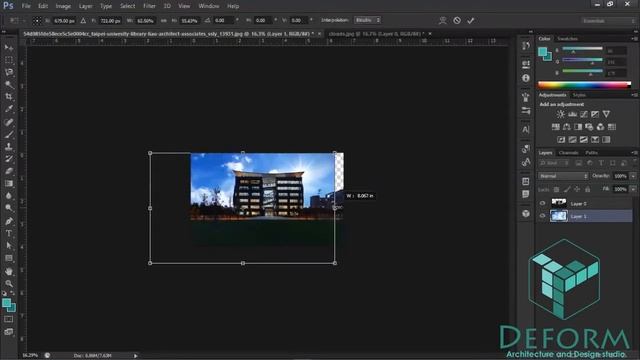Select the Dodge tool
Screen dimensions: 640x360
[9, 208]
